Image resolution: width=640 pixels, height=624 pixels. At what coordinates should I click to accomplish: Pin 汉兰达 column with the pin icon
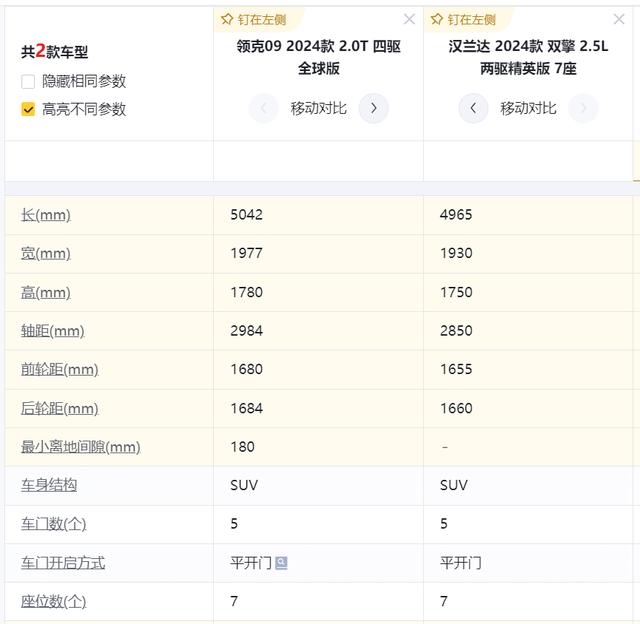[x=437, y=19]
